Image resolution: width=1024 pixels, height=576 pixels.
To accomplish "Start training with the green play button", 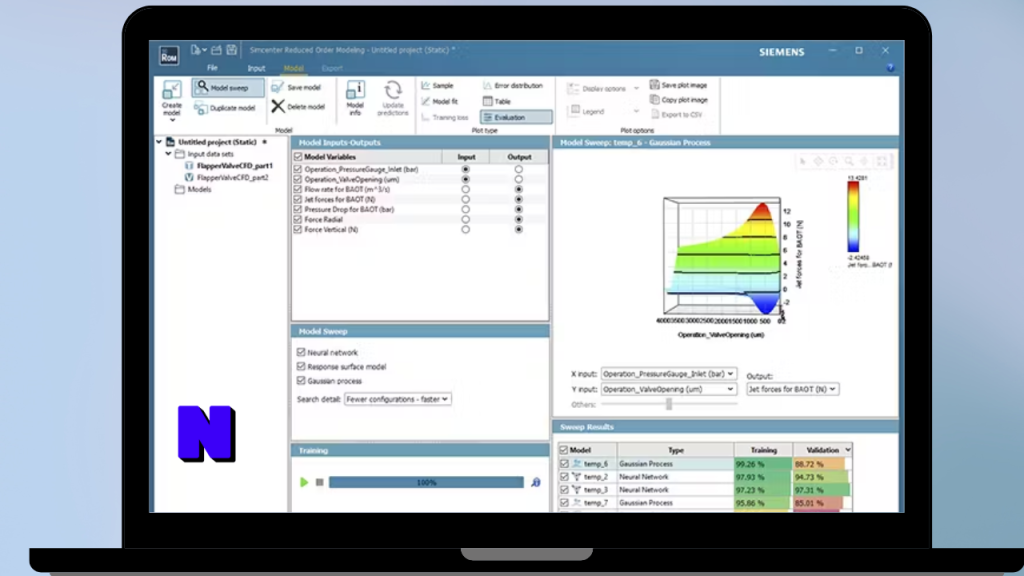I will click(304, 483).
